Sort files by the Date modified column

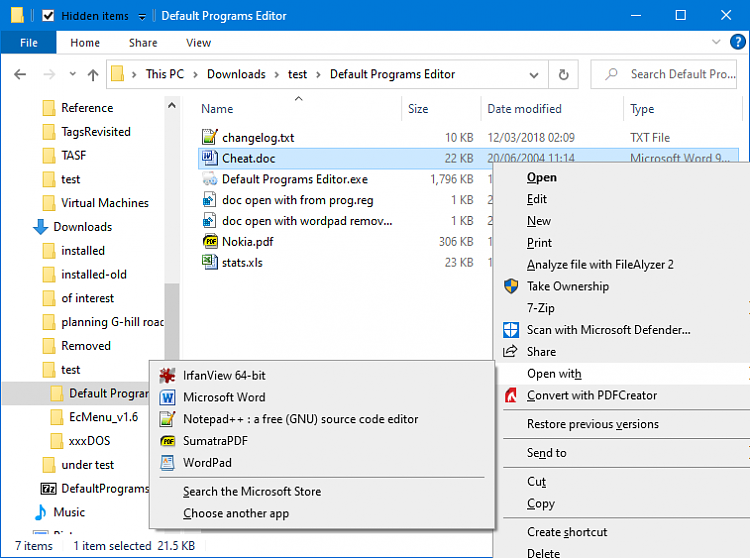click(x=524, y=109)
